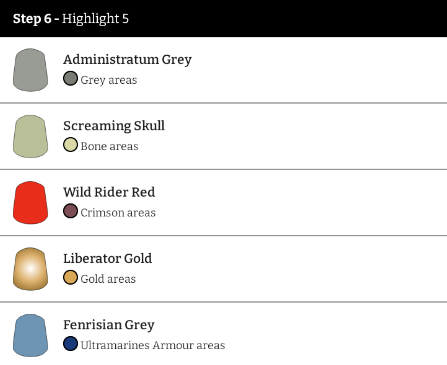Select the bone areas color circle
The width and height of the screenshot is (447, 365).
[70, 145]
